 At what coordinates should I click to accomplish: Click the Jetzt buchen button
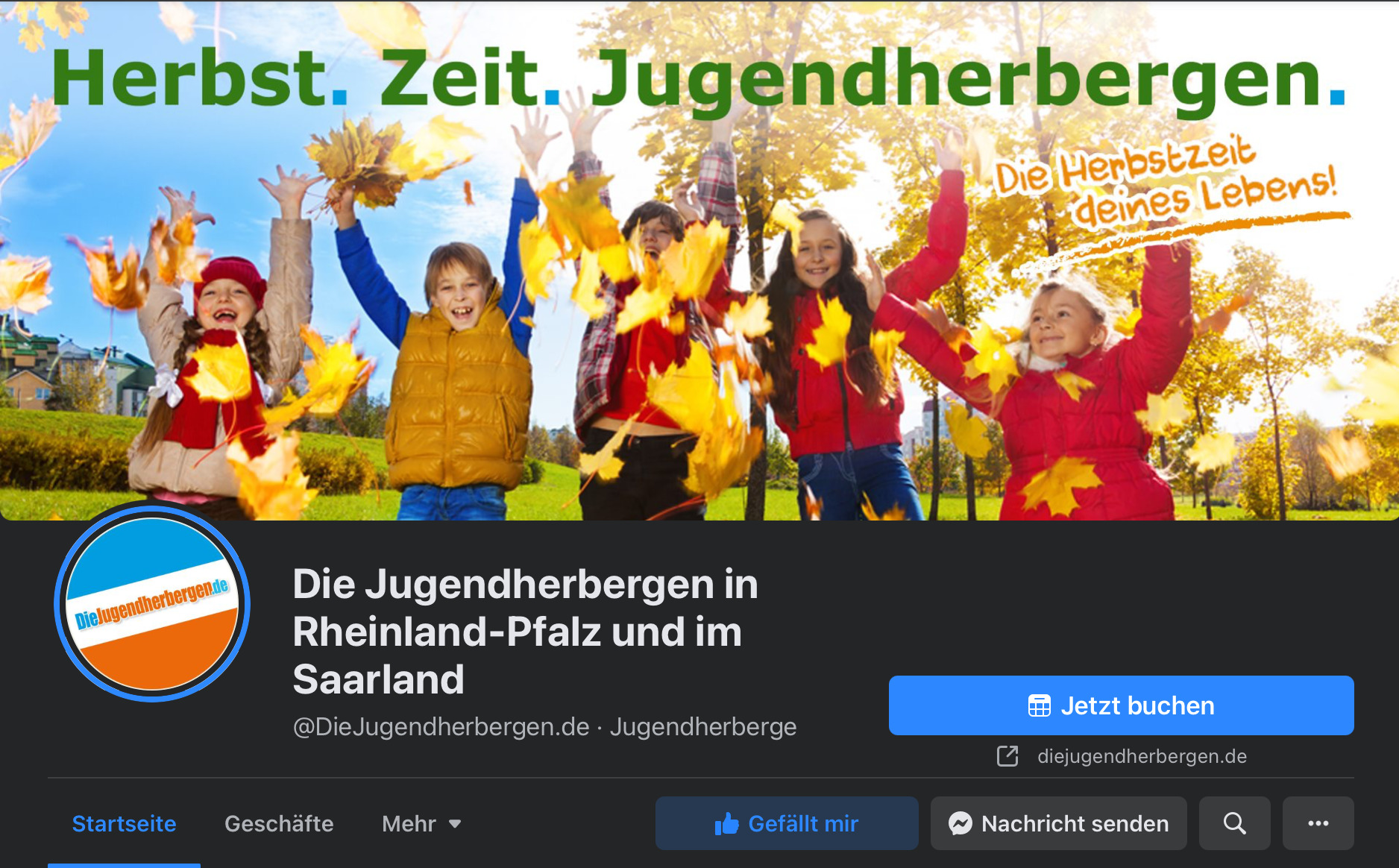pyautogui.click(x=1121, y=705)
